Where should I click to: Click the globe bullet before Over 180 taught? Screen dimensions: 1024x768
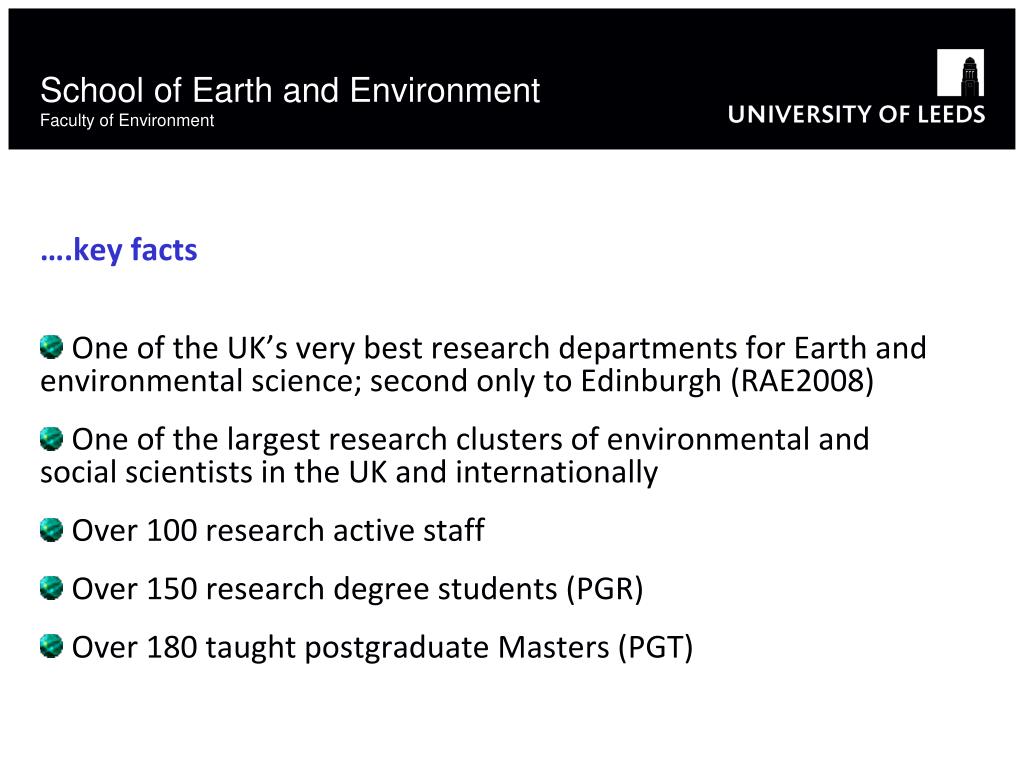pos(51,647)
